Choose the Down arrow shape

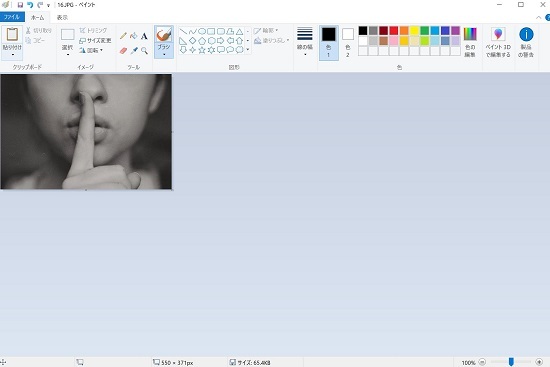[x=183, y=50]
